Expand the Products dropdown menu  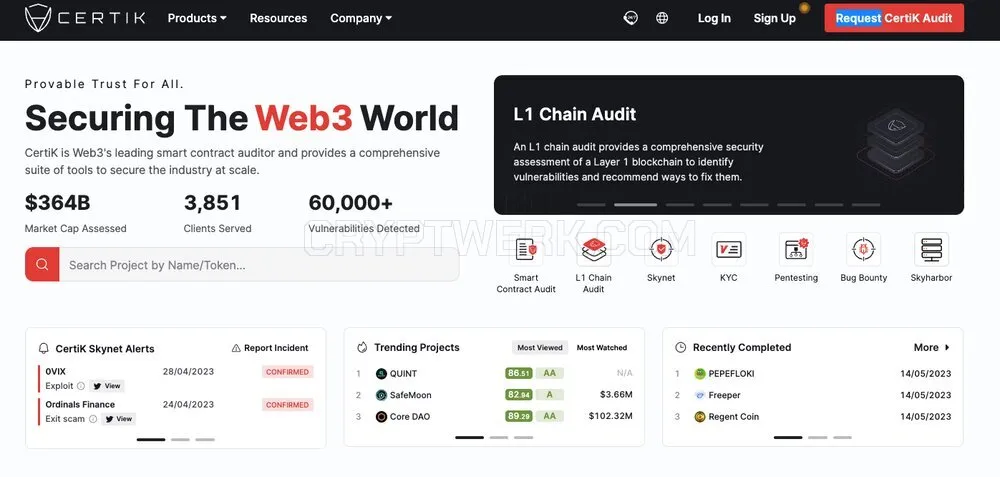coord(196,18)
